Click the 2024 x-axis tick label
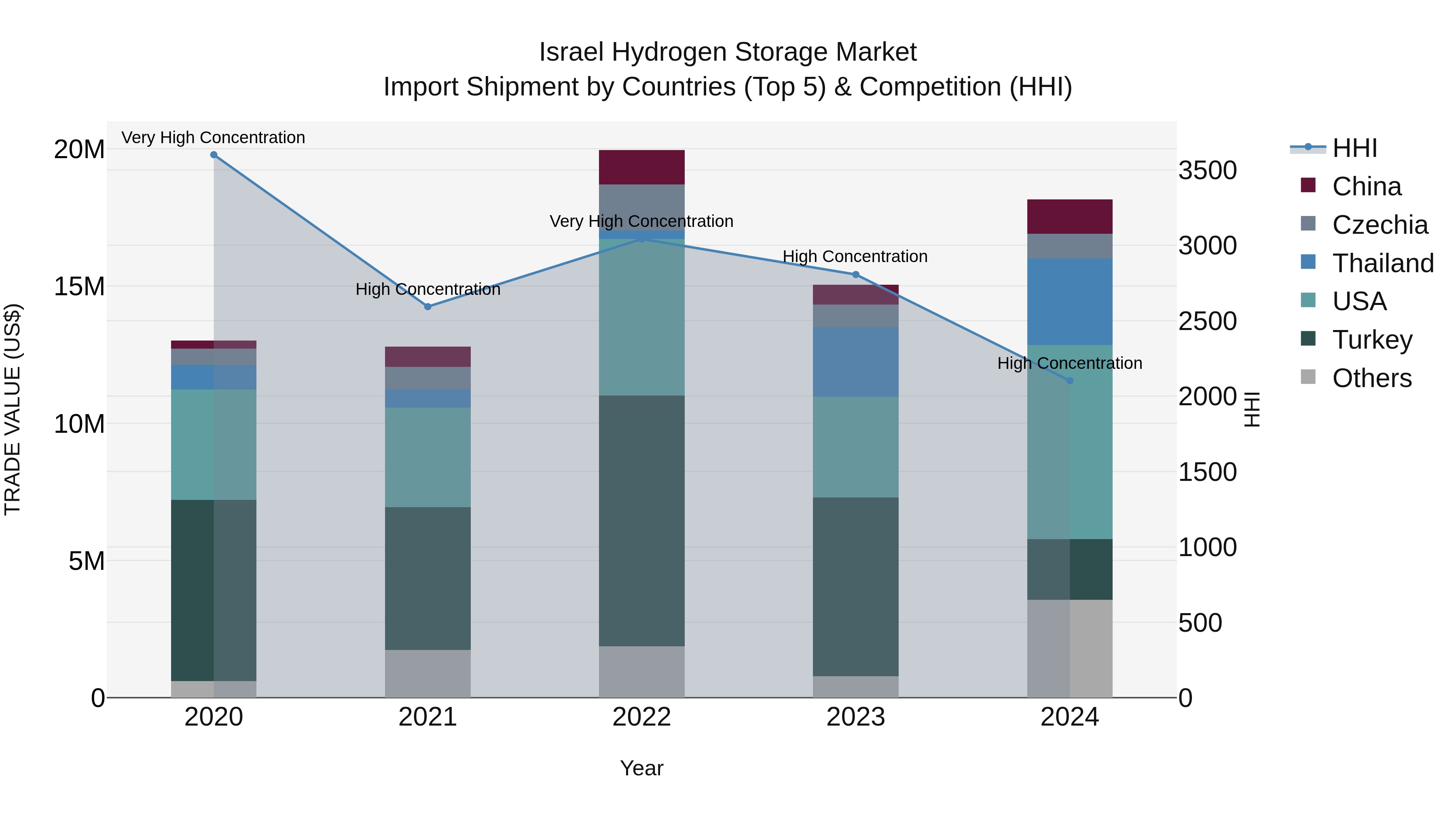 click(1069, 717)
